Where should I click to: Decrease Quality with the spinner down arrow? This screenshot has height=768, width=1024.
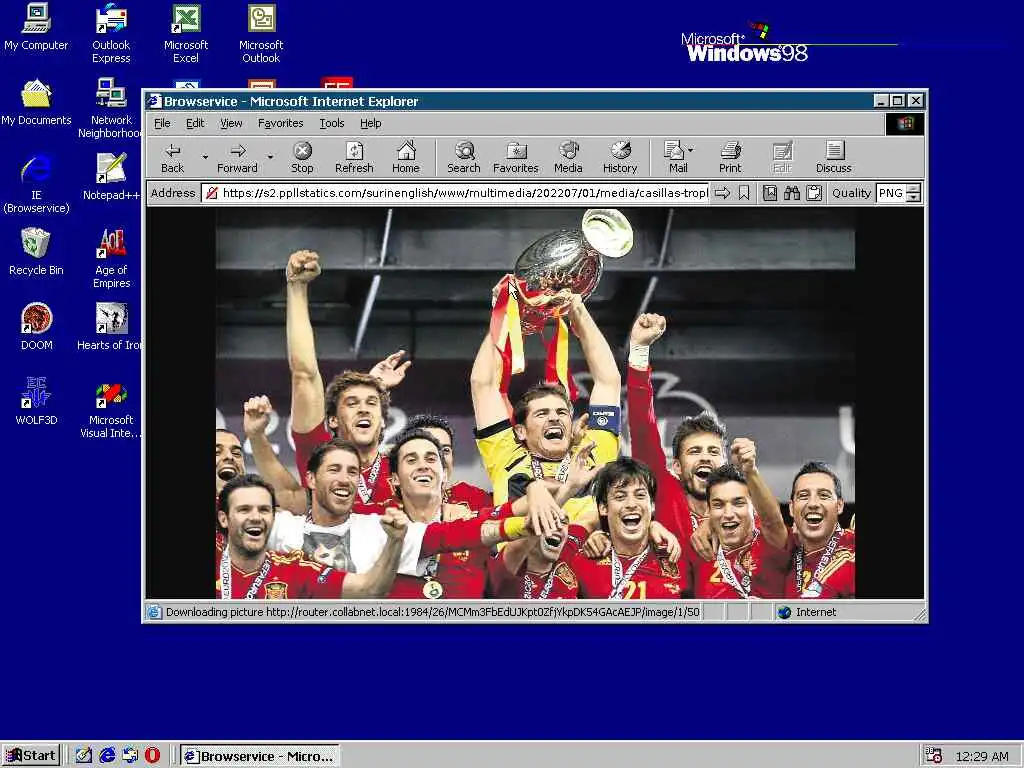tap(914, 197)
